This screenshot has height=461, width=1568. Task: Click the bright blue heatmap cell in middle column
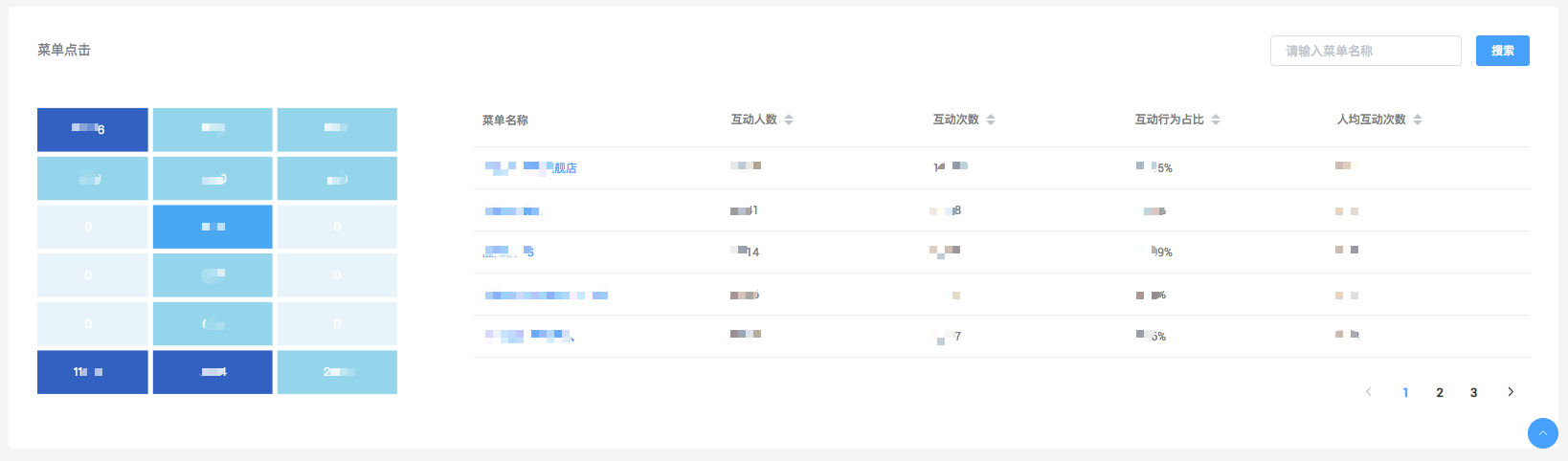pos(213,227)
